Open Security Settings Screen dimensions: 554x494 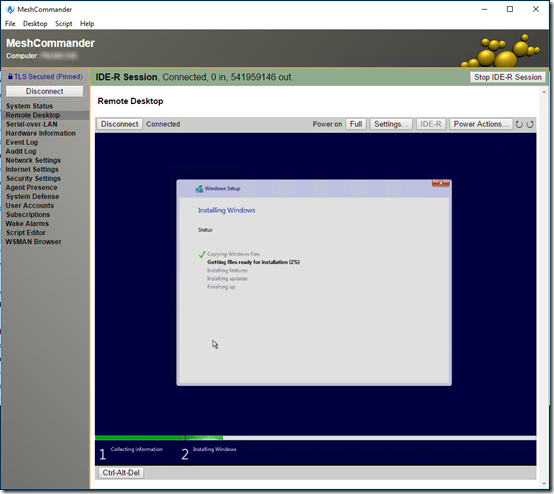pos(33,178)
